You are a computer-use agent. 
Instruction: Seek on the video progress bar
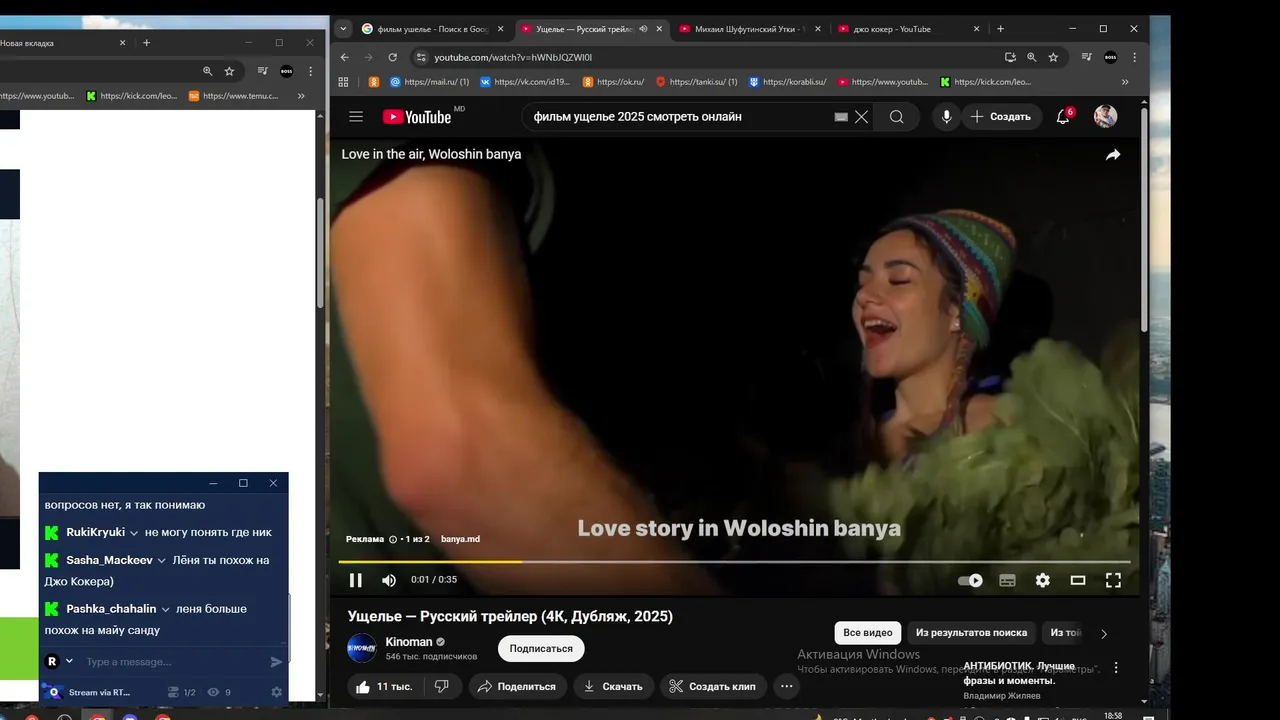point(734,561)
